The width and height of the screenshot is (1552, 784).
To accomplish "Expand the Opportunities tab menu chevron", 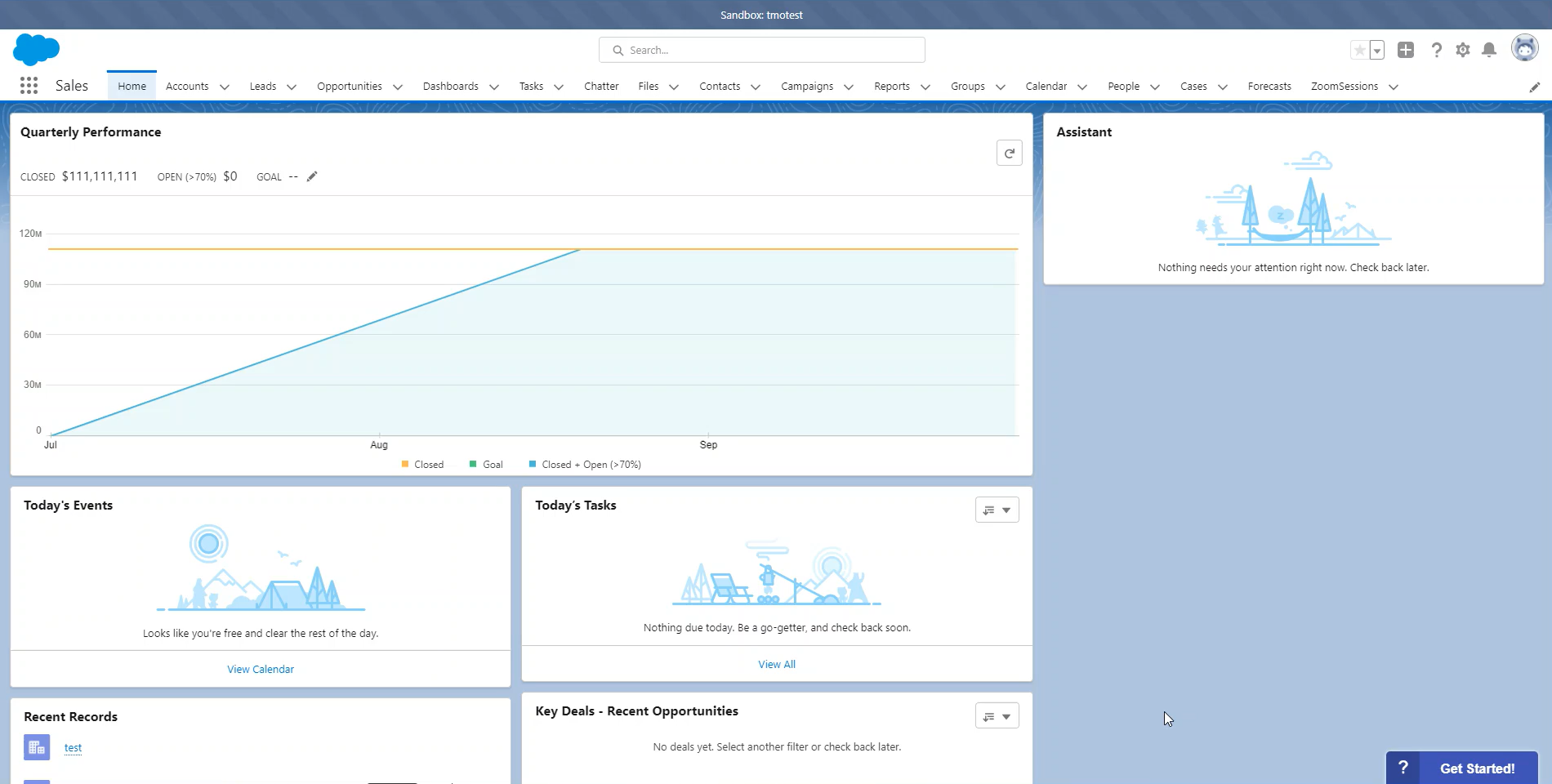I will point(398,87).
